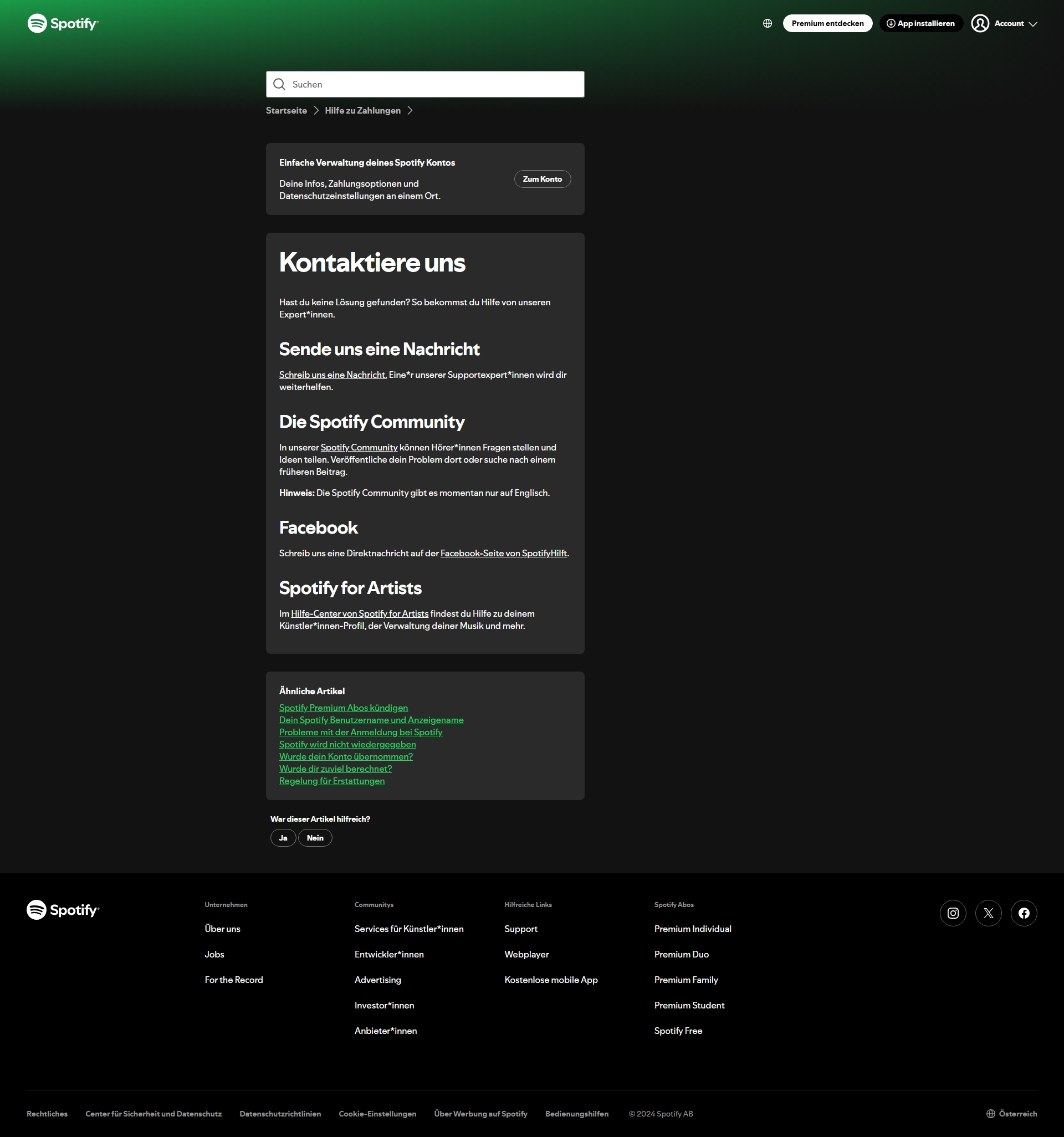Open Jobs footer link
Screen dimensions: 1064x1137
tap(214, 954)
